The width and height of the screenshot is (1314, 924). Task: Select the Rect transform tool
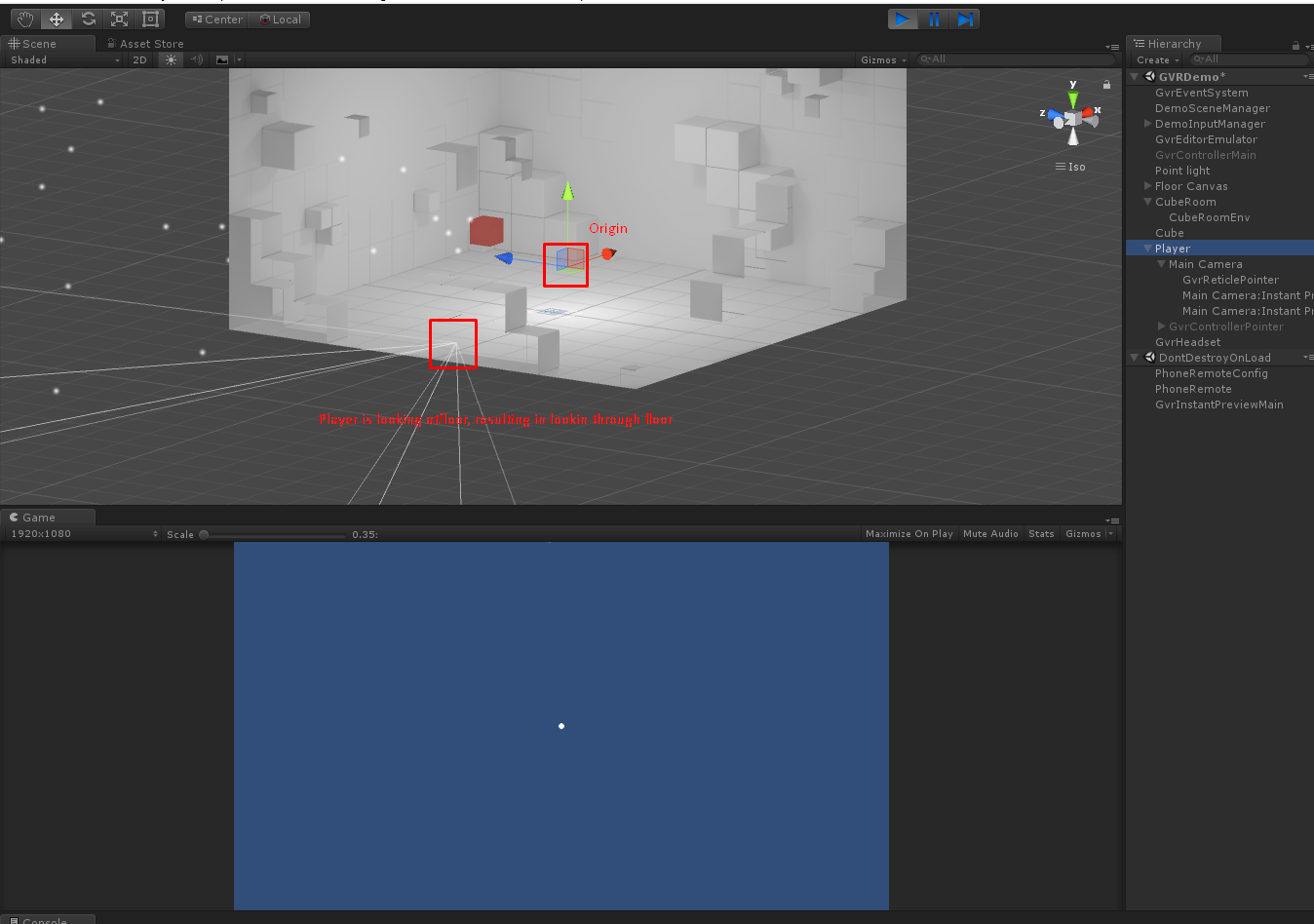149,19
